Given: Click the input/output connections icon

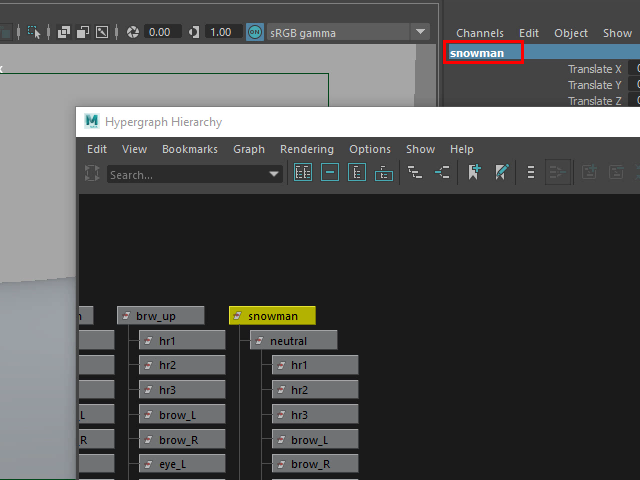Looking at the screenshot, I should click(x=442, y=173).
